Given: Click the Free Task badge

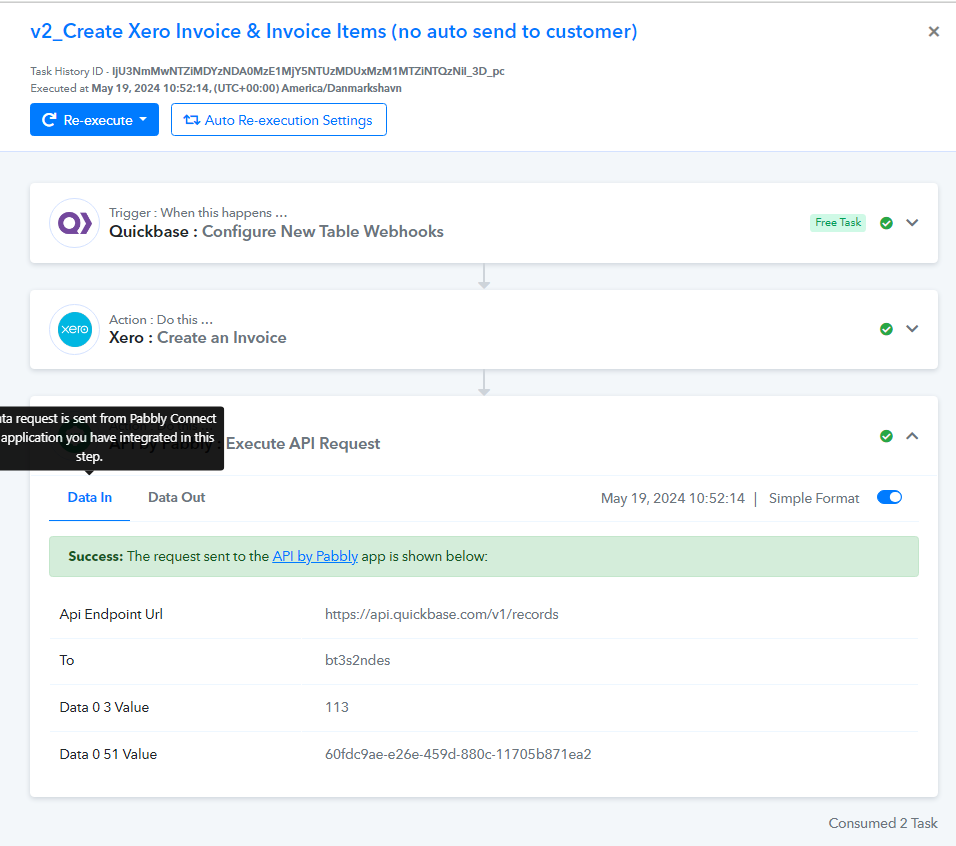Looking at the screenshot, I should [x=838, y=222].
